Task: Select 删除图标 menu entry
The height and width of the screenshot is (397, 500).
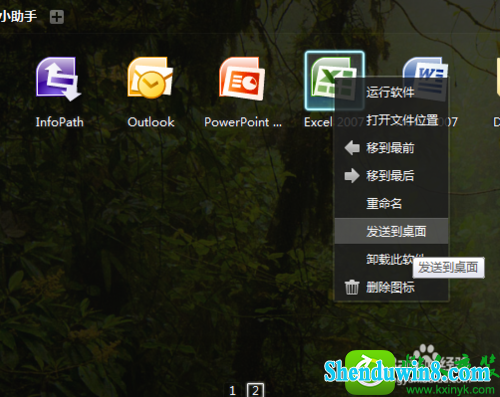Action: (x=391, y=287)
